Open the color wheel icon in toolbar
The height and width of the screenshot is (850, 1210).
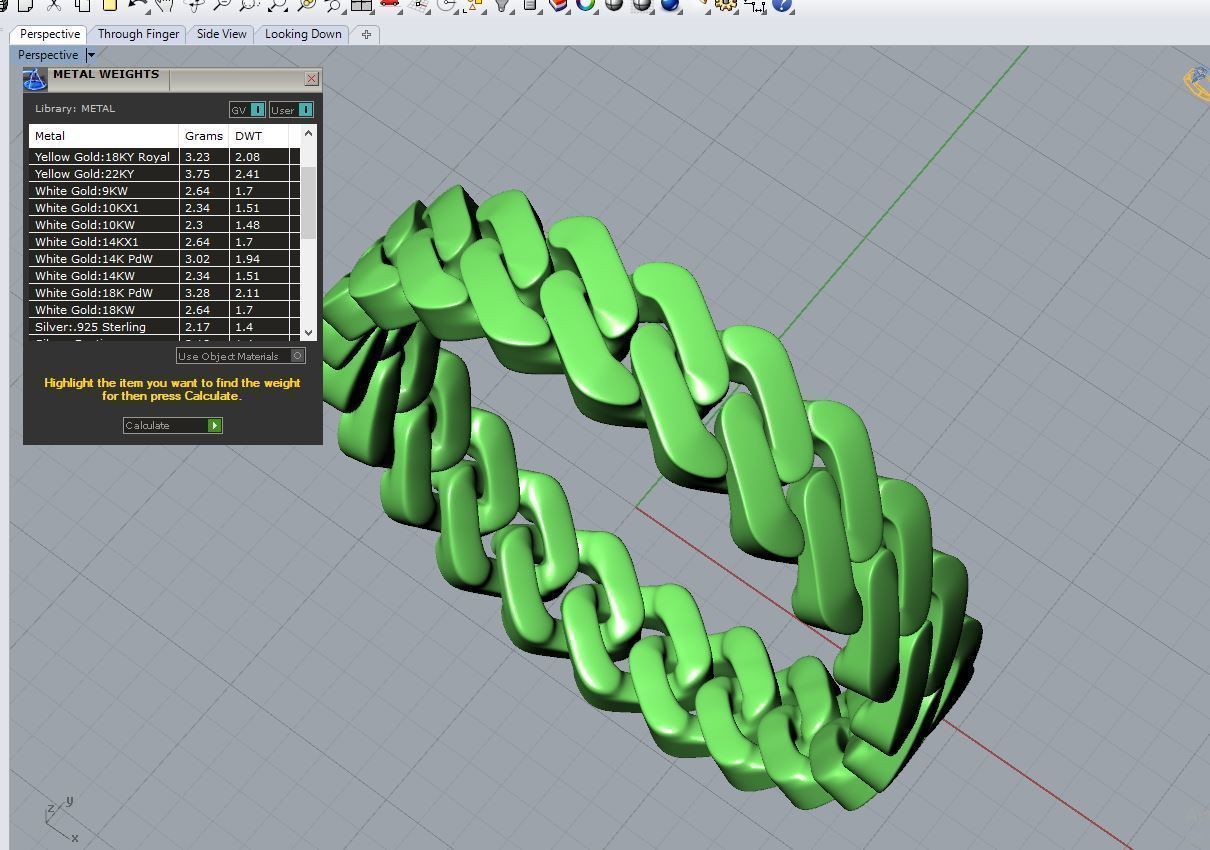(585, 5)
